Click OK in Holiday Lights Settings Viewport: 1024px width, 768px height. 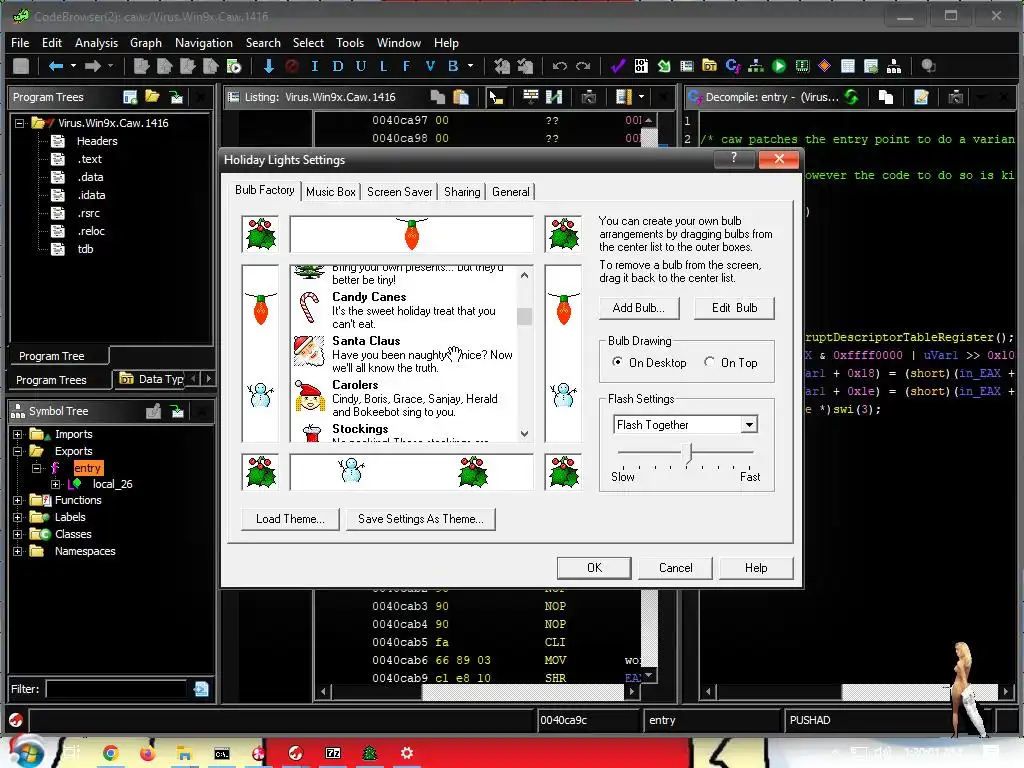coord(594,568)
